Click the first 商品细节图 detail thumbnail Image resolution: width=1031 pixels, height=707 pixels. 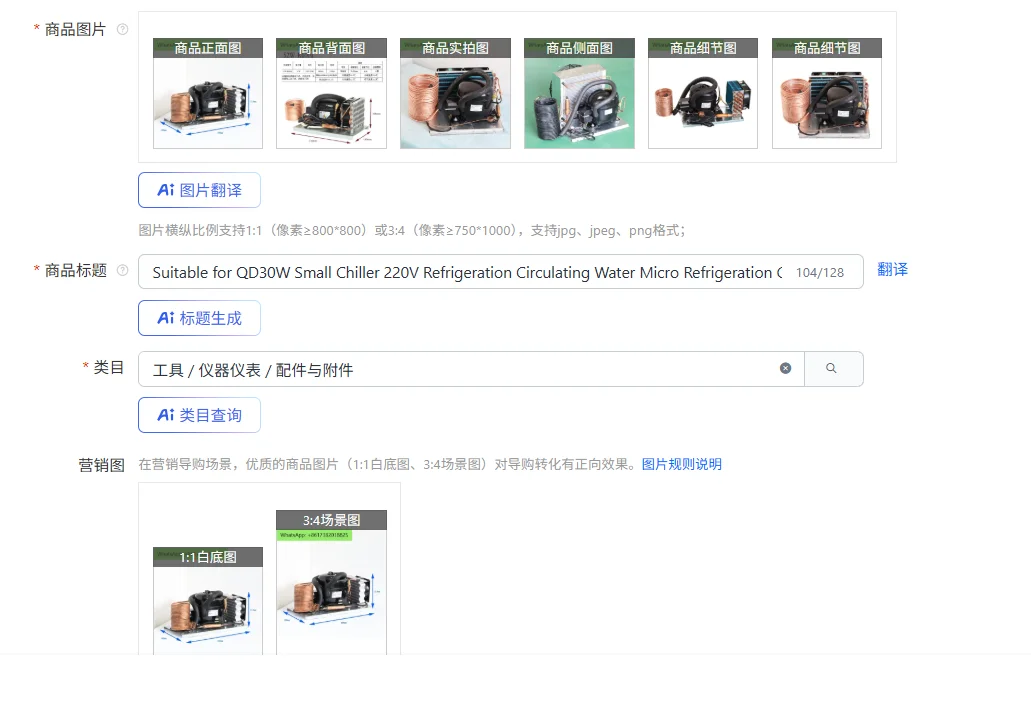(x=703, y=92)
